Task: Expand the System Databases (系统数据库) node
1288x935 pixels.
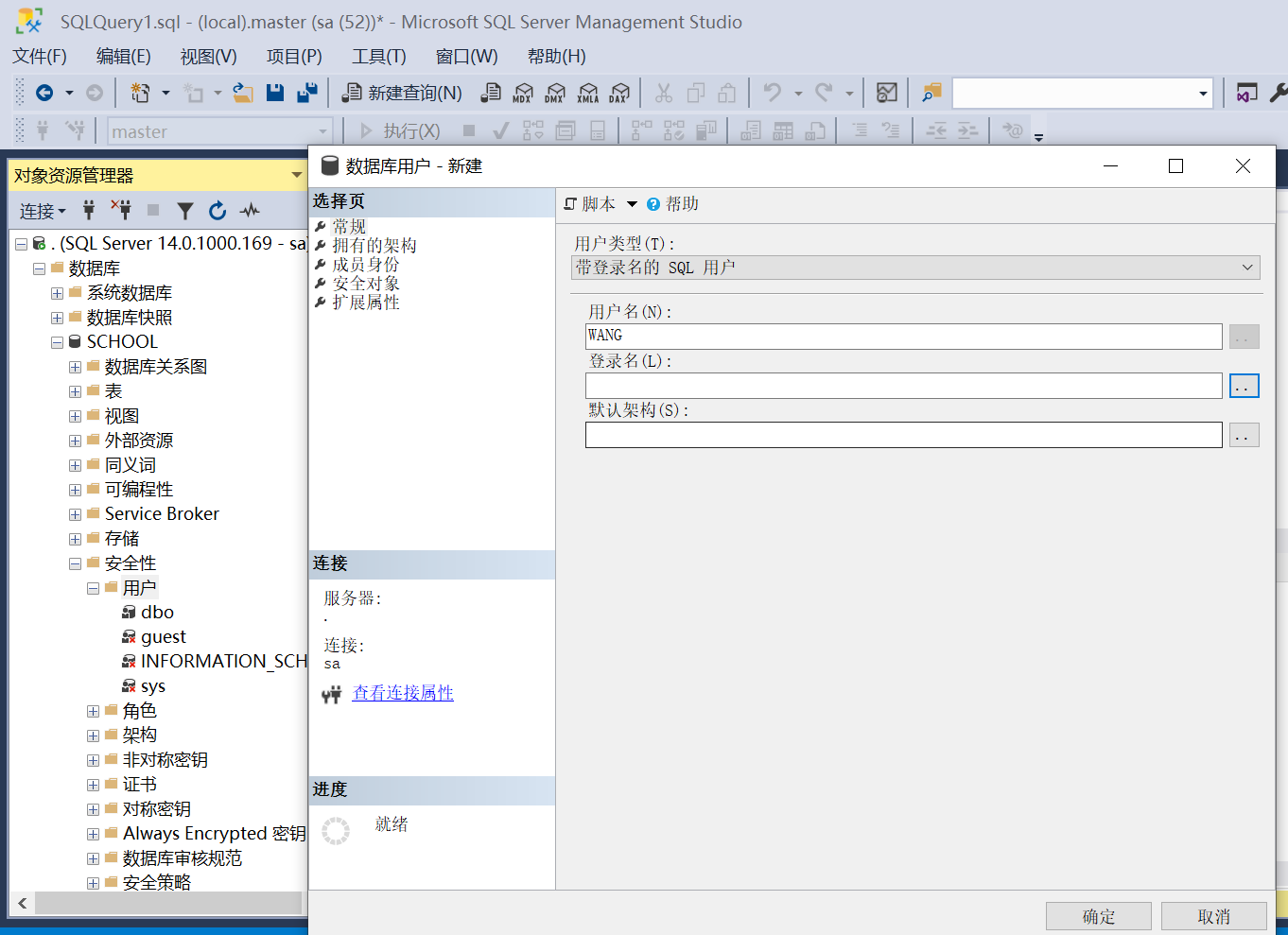Action: click(57, 293)
